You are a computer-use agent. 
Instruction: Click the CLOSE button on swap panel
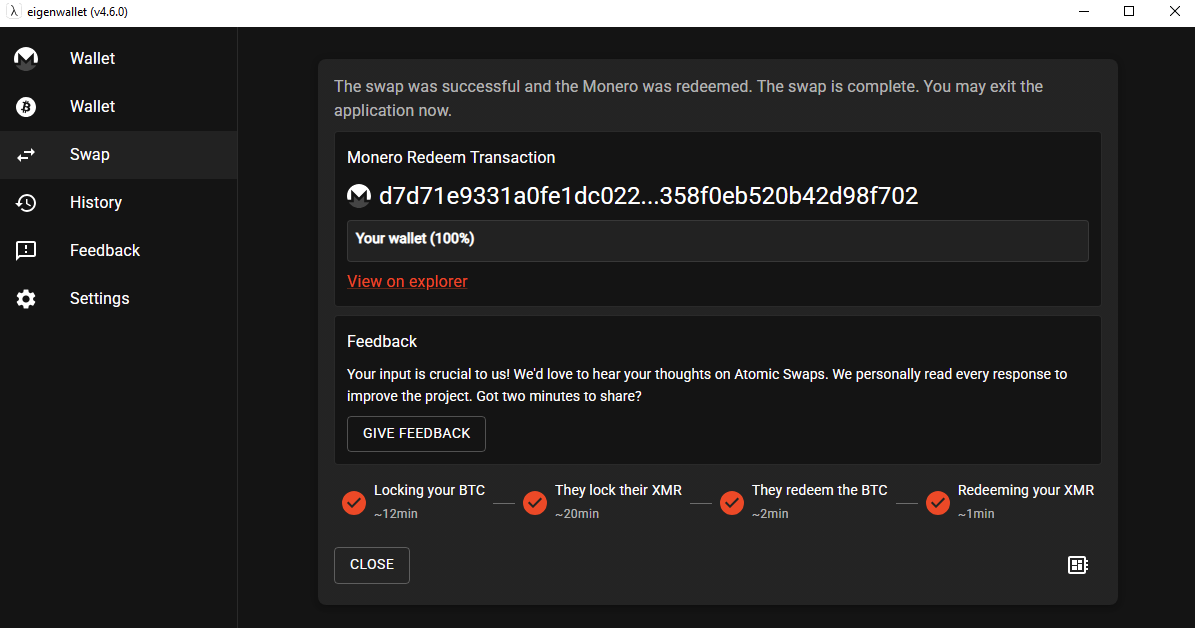pyautogui.click(x=372, y=565)
